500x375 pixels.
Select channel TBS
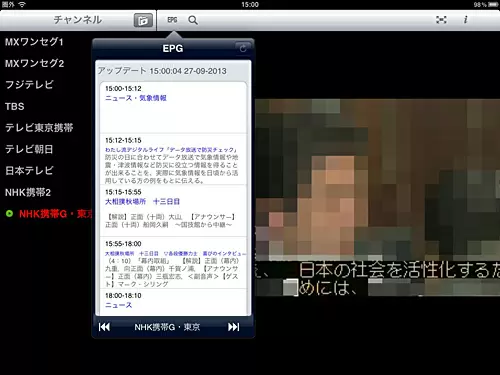[x=14, y=106]
